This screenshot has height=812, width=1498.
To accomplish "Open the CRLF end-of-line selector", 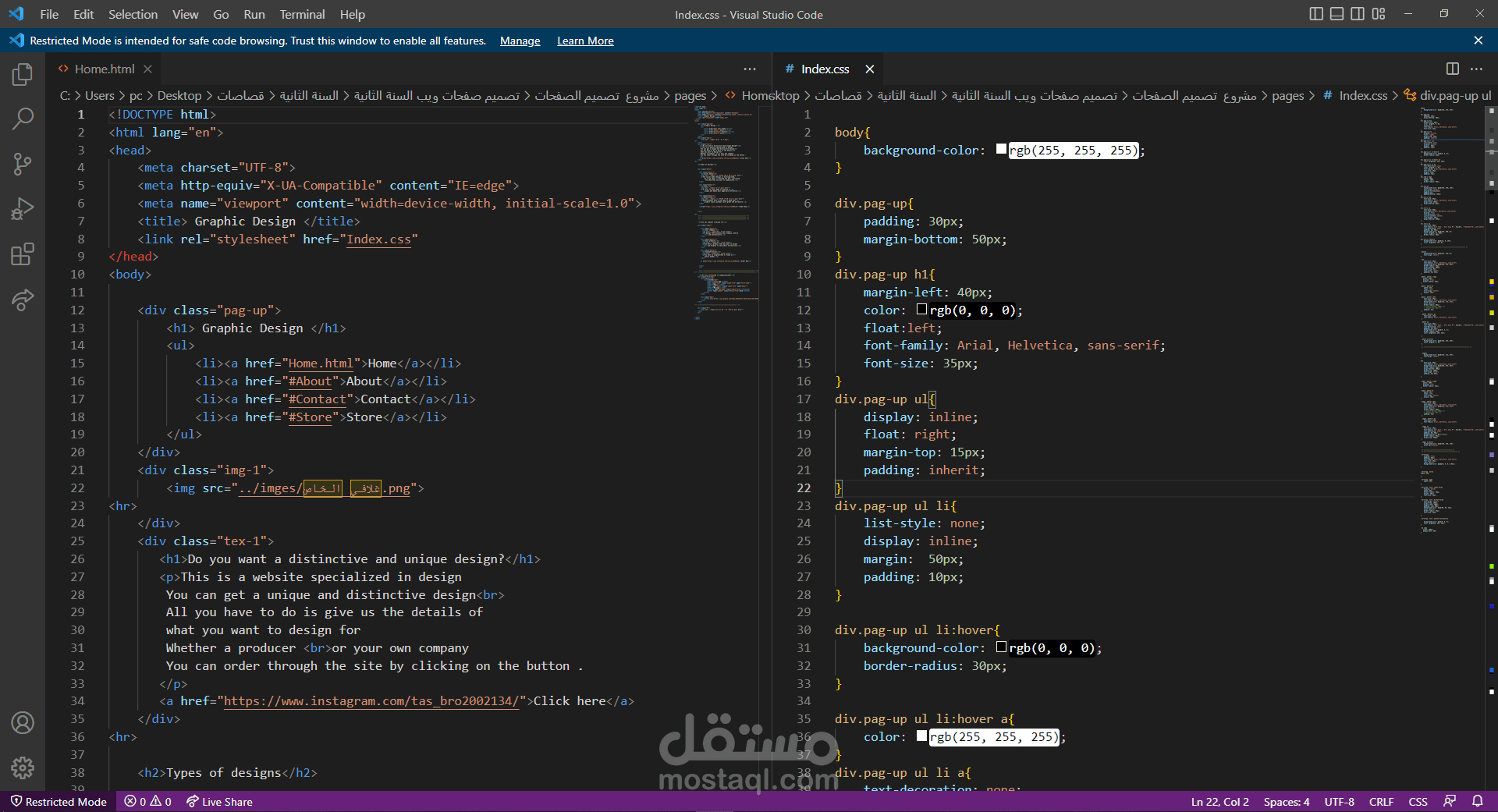I will [x=1381, y=802].
